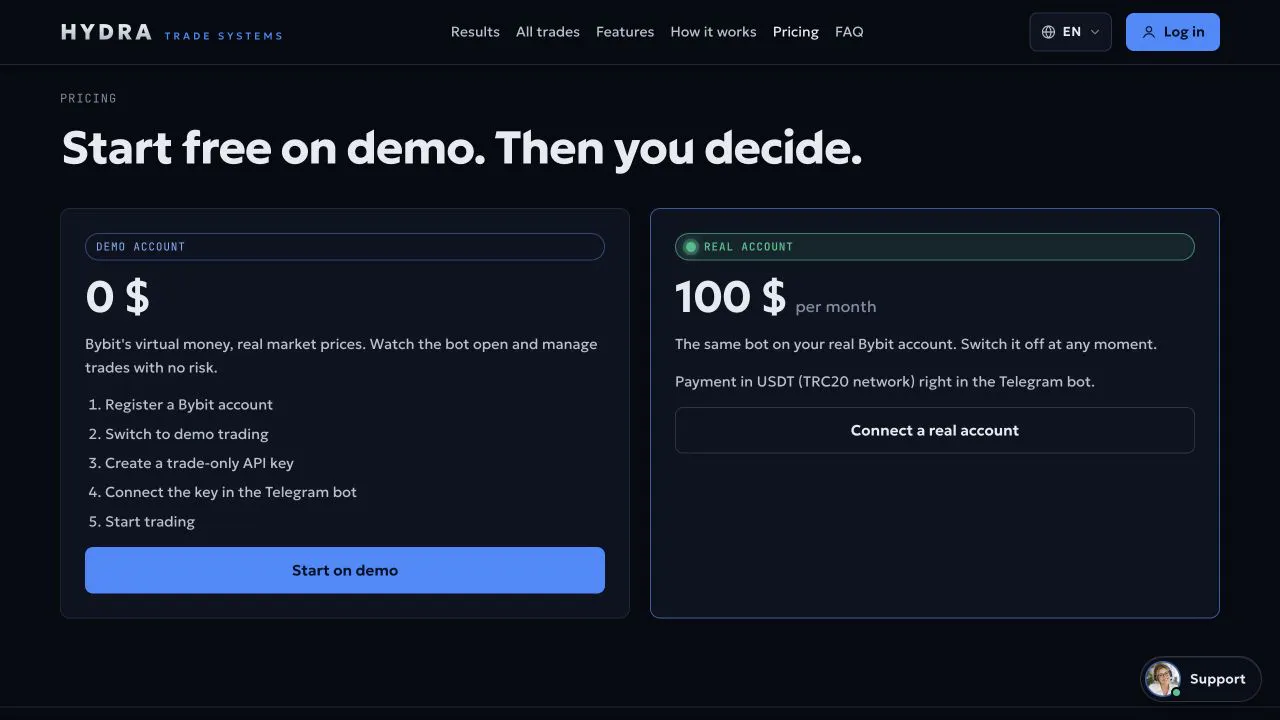
Task: Click the green dot on Real Account badge
Action: coord(690,247)
